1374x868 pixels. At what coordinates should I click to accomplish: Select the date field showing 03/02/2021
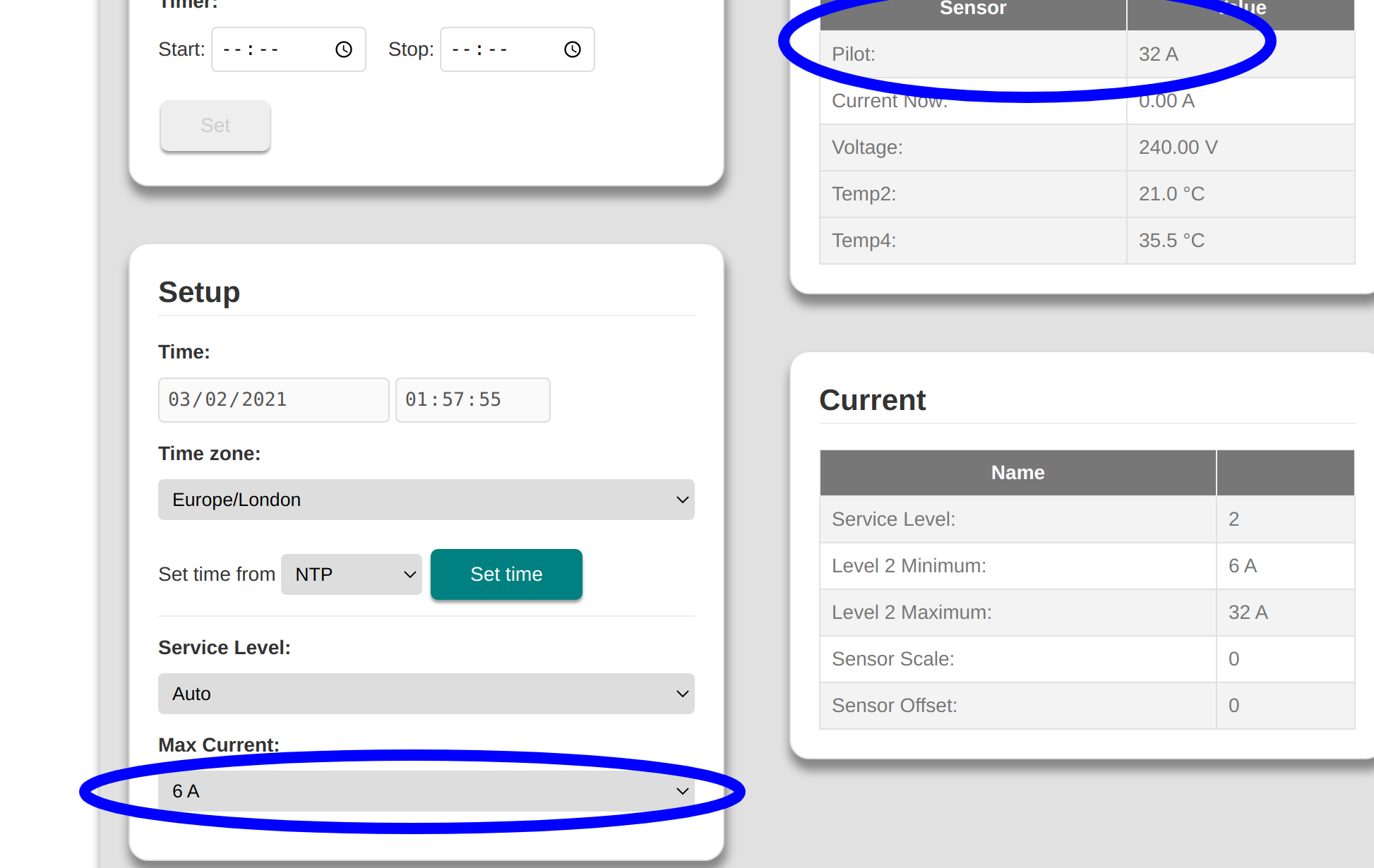pos(273,399)
